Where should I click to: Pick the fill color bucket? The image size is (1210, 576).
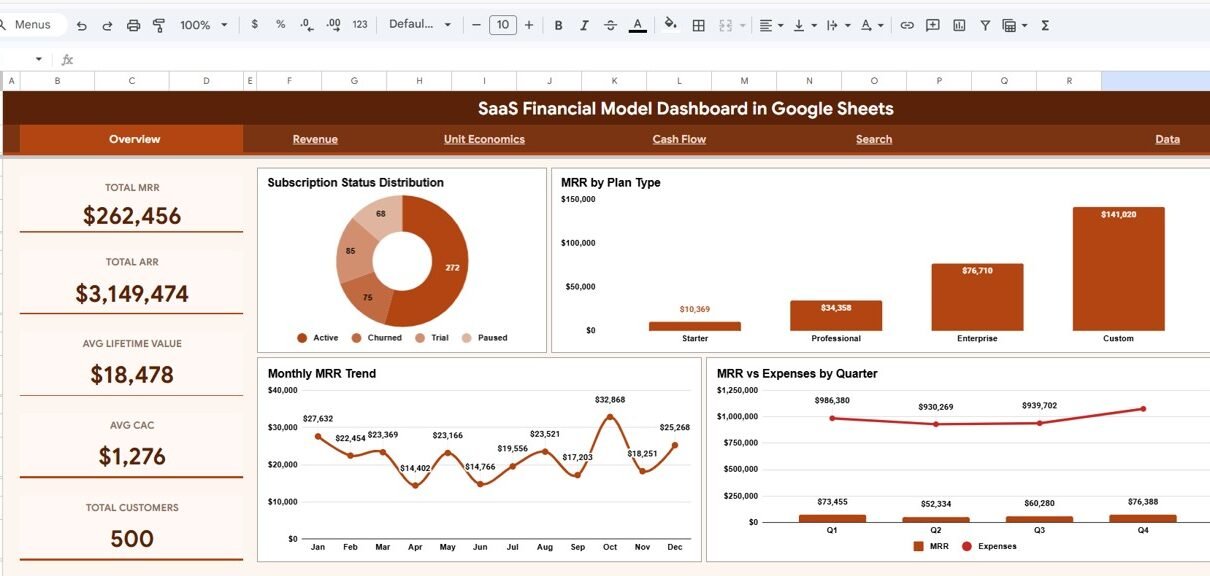coord(670,25)
